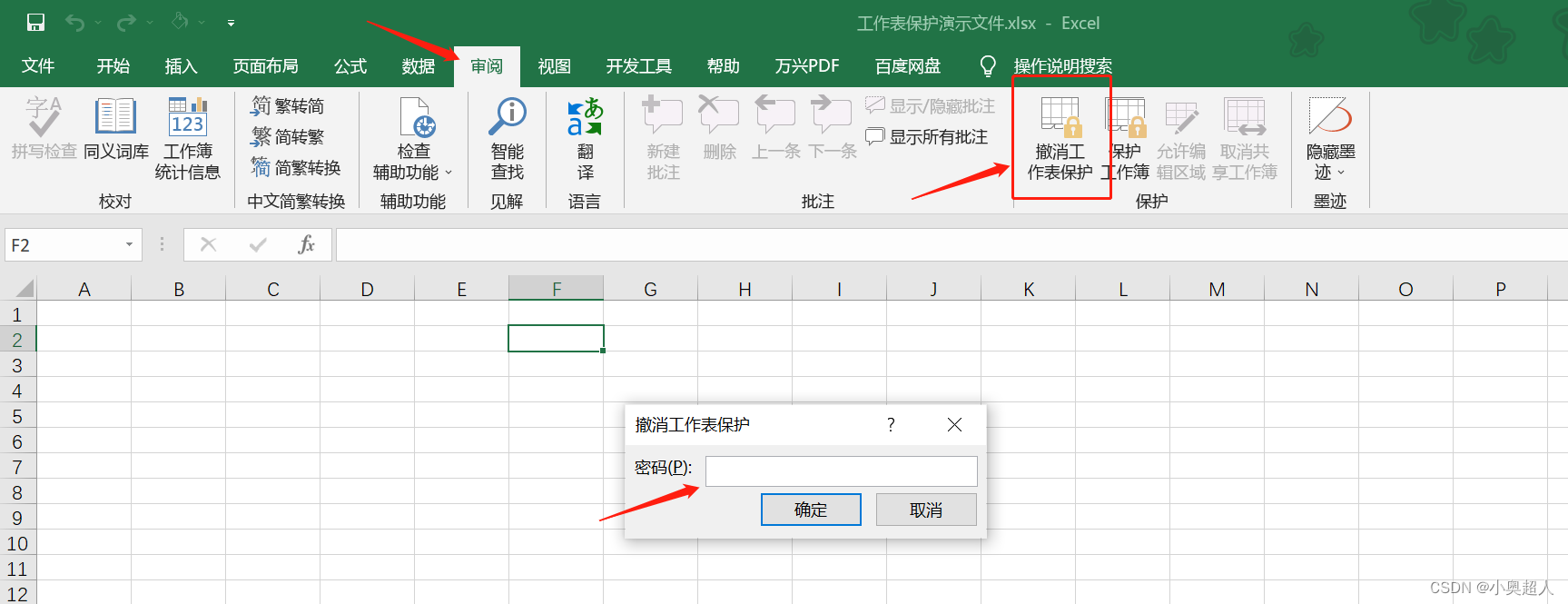Select row 10 header
The image size is (1568, 604).
click(17, 544)
